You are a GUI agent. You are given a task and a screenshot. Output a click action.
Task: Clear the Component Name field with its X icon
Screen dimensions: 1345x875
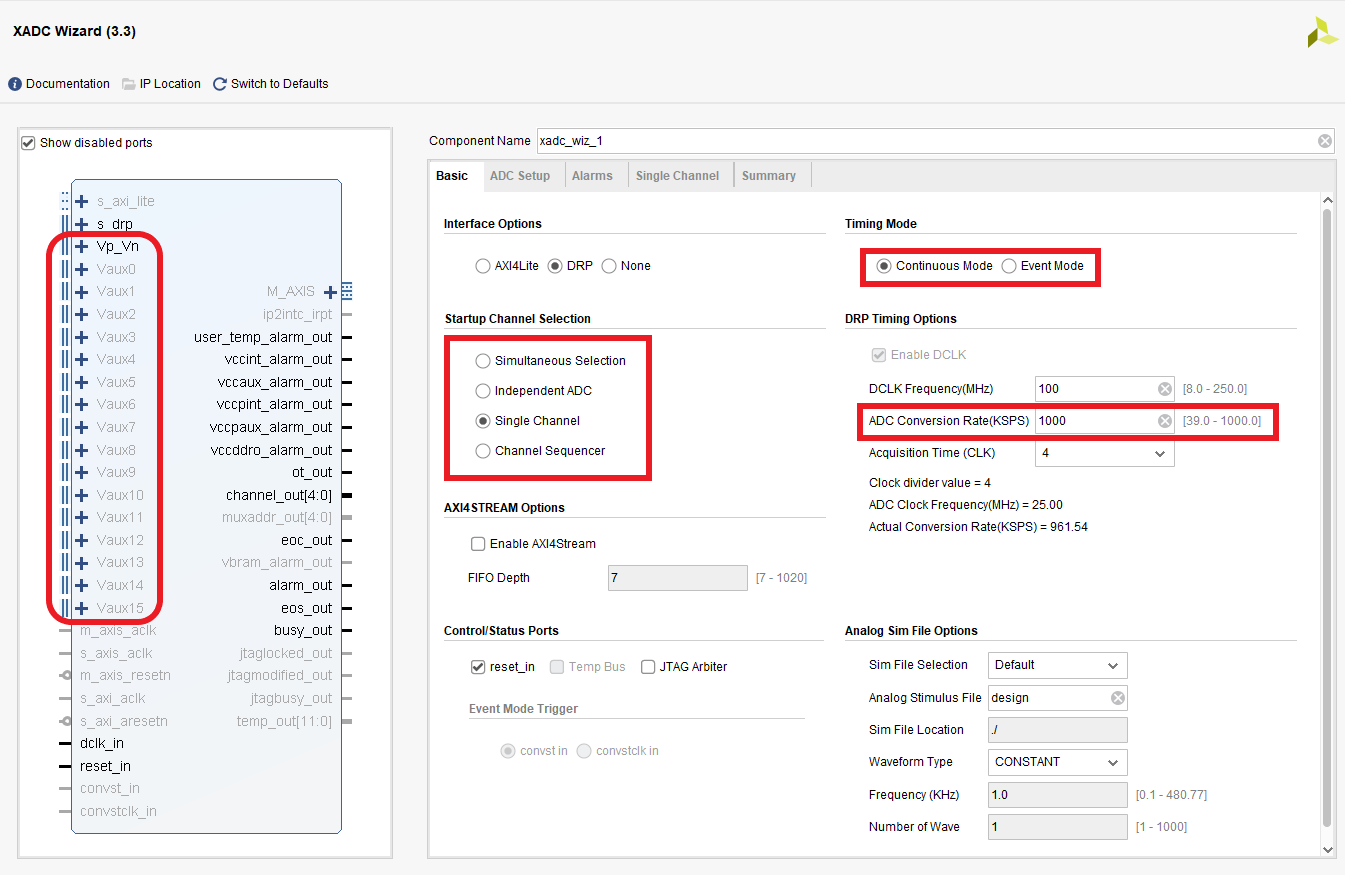tap(1325, 141)
